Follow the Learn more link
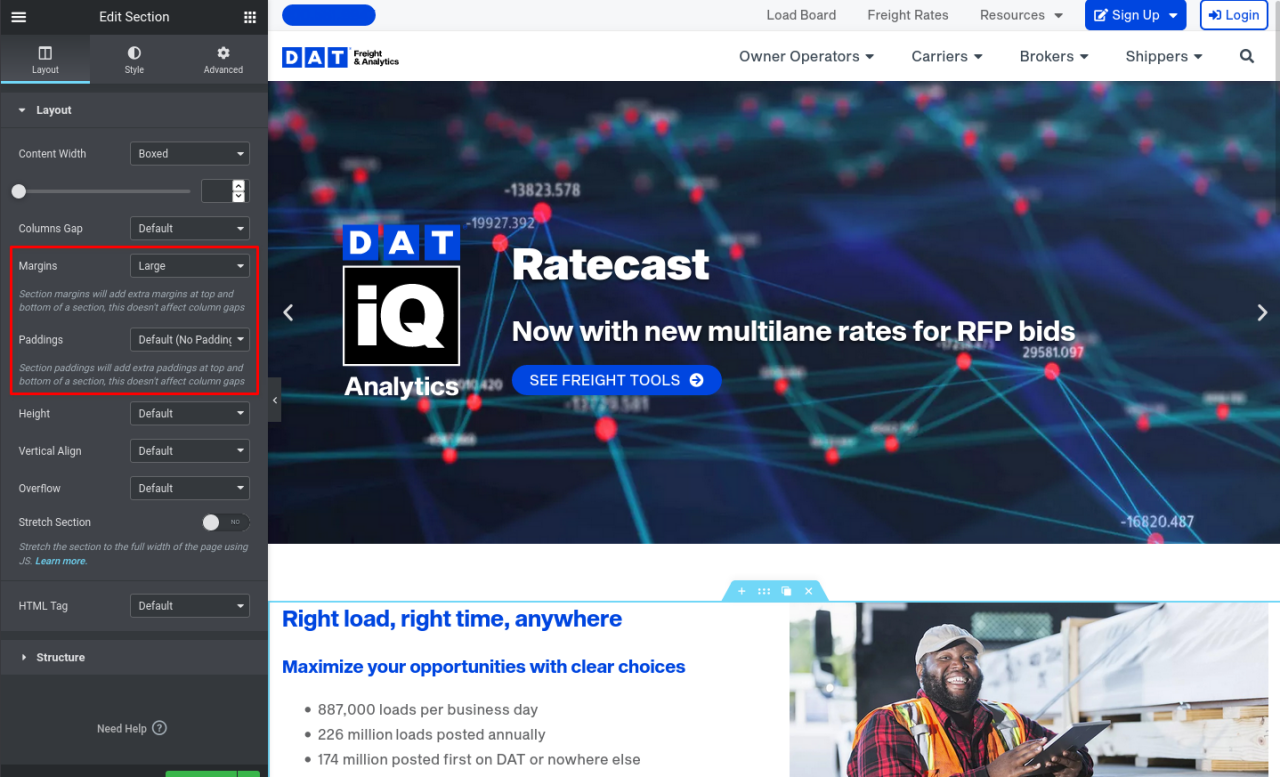 60,561
